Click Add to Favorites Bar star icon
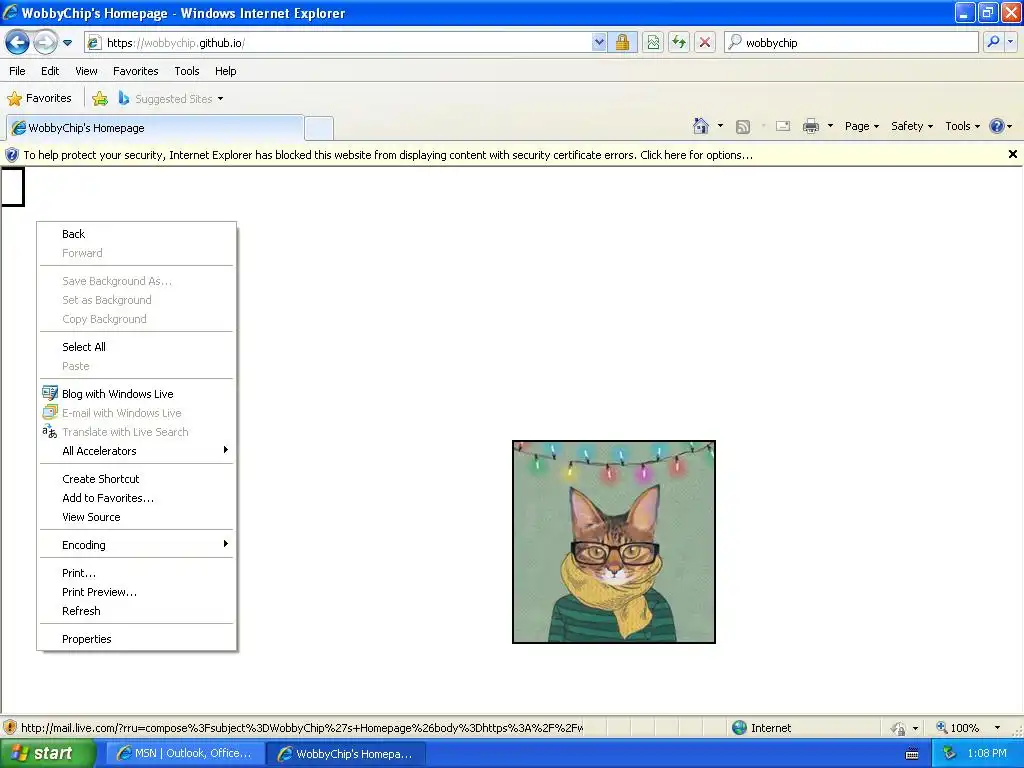This screenshot has height=768, width=1024. pyautogui.click(x=100, y=99)
